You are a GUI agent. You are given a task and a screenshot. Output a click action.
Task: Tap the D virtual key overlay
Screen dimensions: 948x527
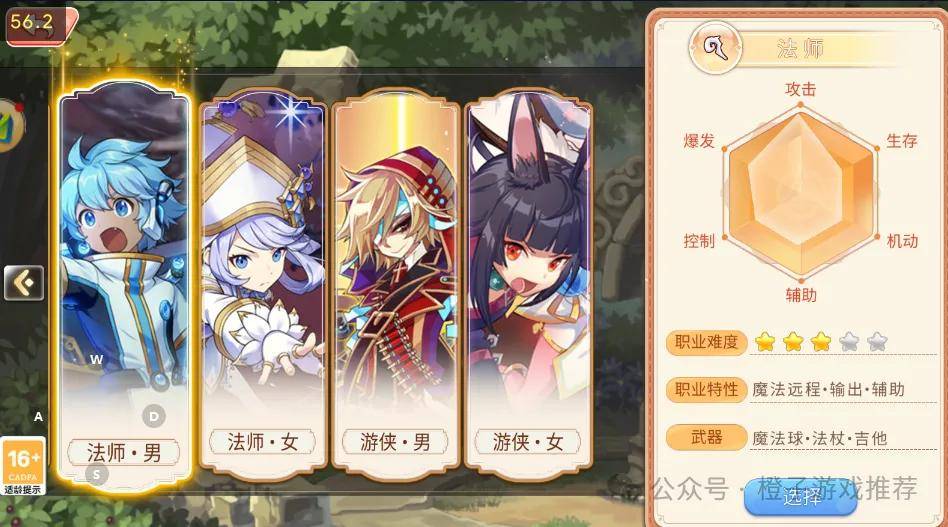pyautogui.click(x=154, y=416)
